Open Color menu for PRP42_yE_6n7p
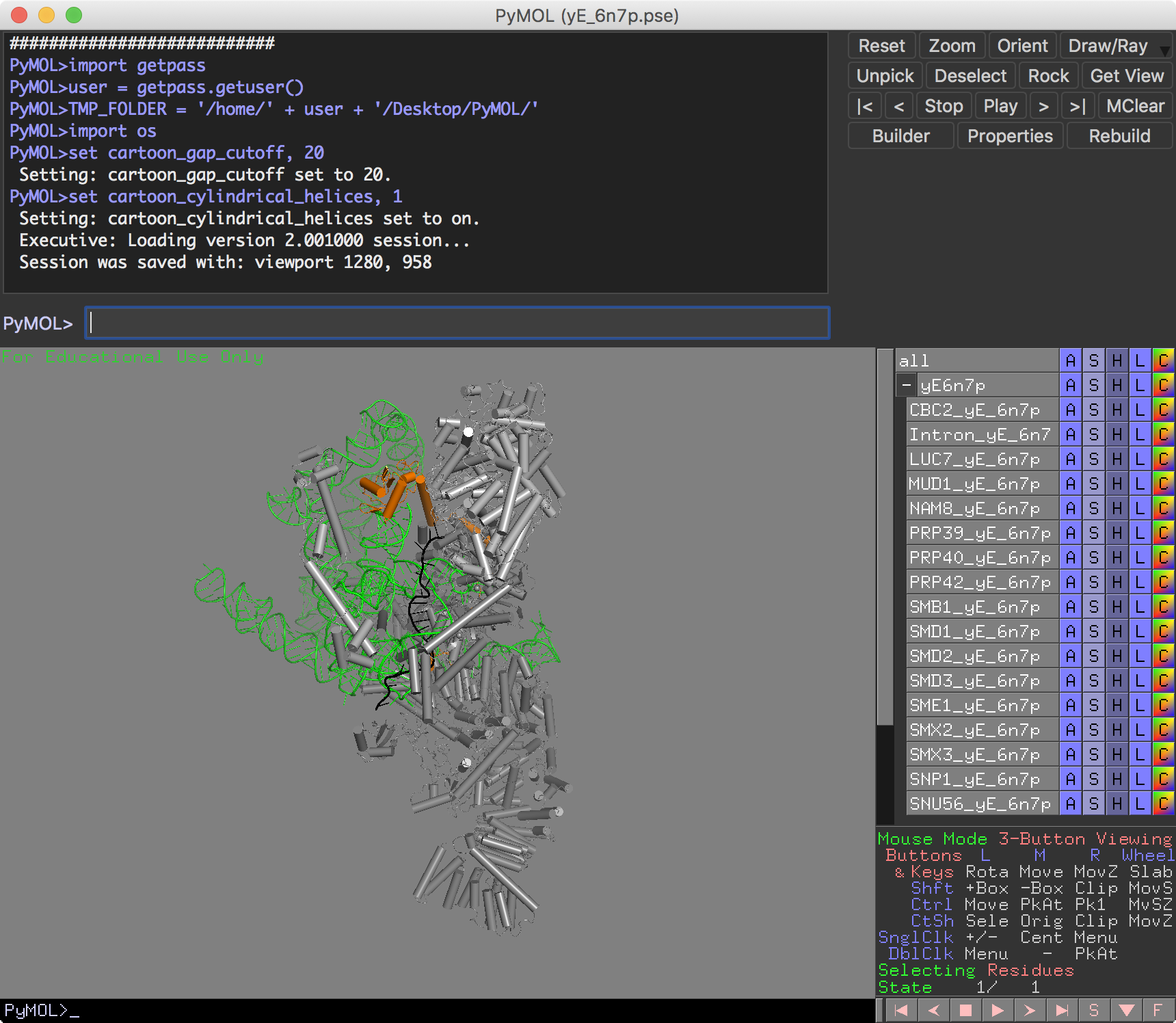The height and width of the screenshot is (1023, 1176). click(1164, 582)
